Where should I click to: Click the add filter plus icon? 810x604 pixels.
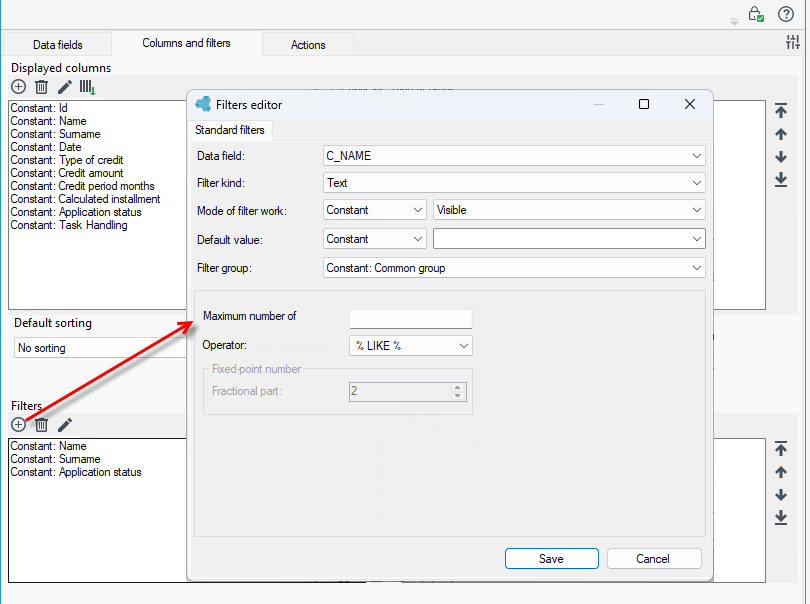pyautogui.click(x=18, y=425)
